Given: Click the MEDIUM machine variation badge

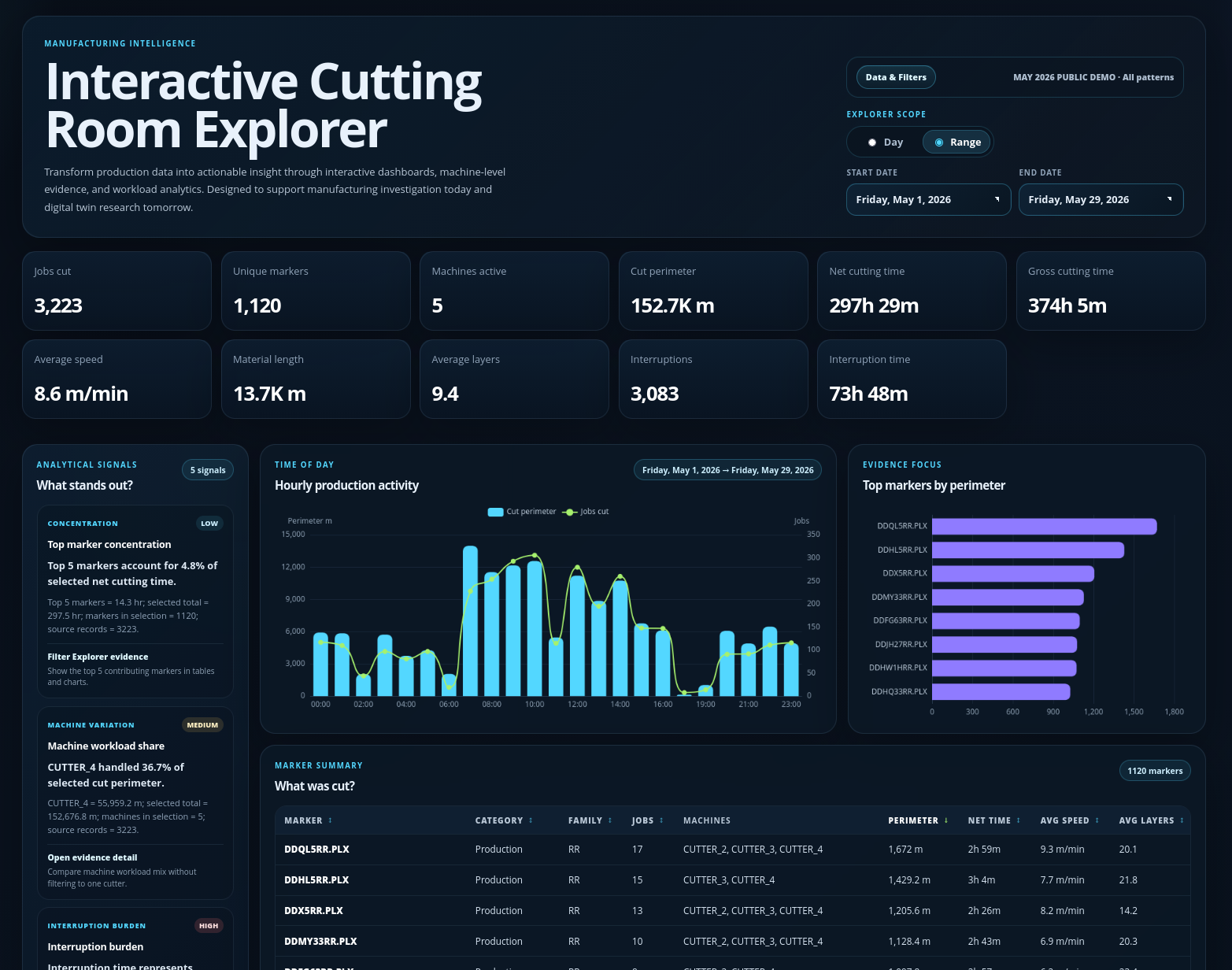Looking at the screenshot, I should pyautogui.click(x=202, y=725).
